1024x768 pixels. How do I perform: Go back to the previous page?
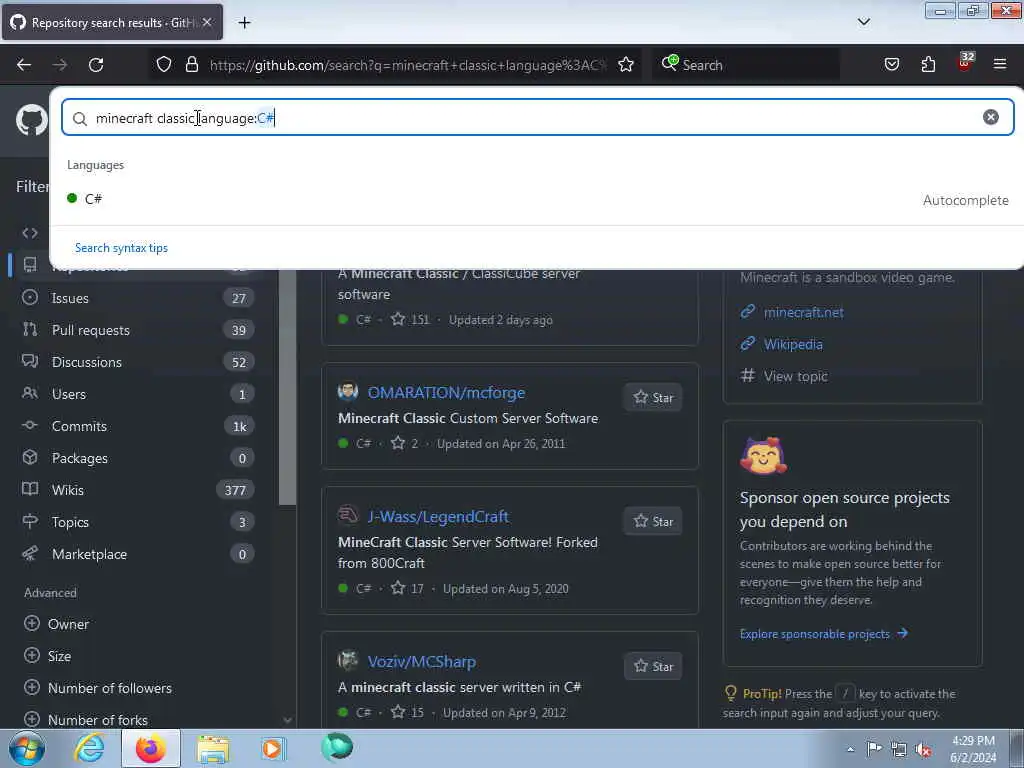coord(24,65)
